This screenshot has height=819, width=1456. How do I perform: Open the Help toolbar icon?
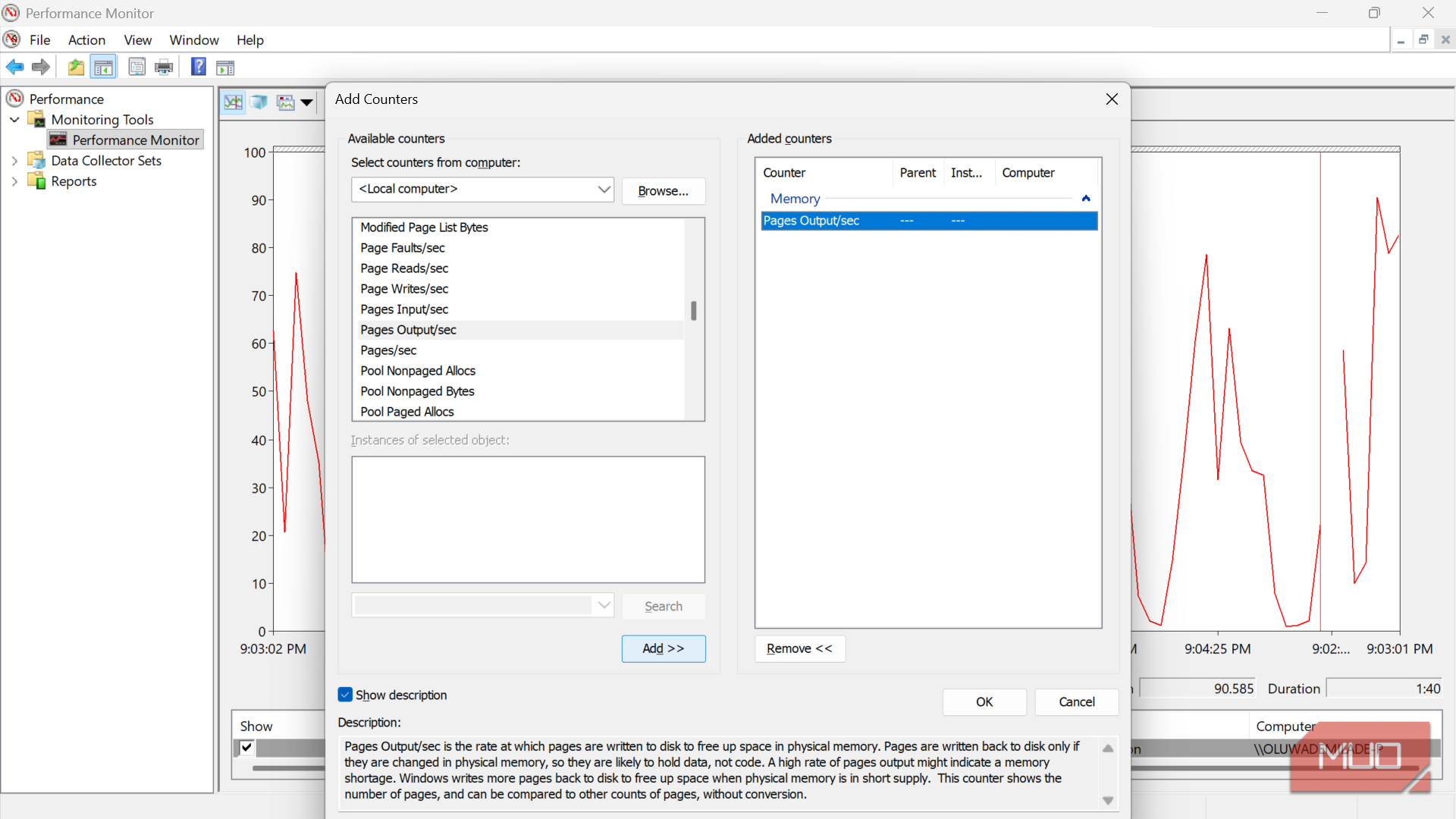point(198,67)
